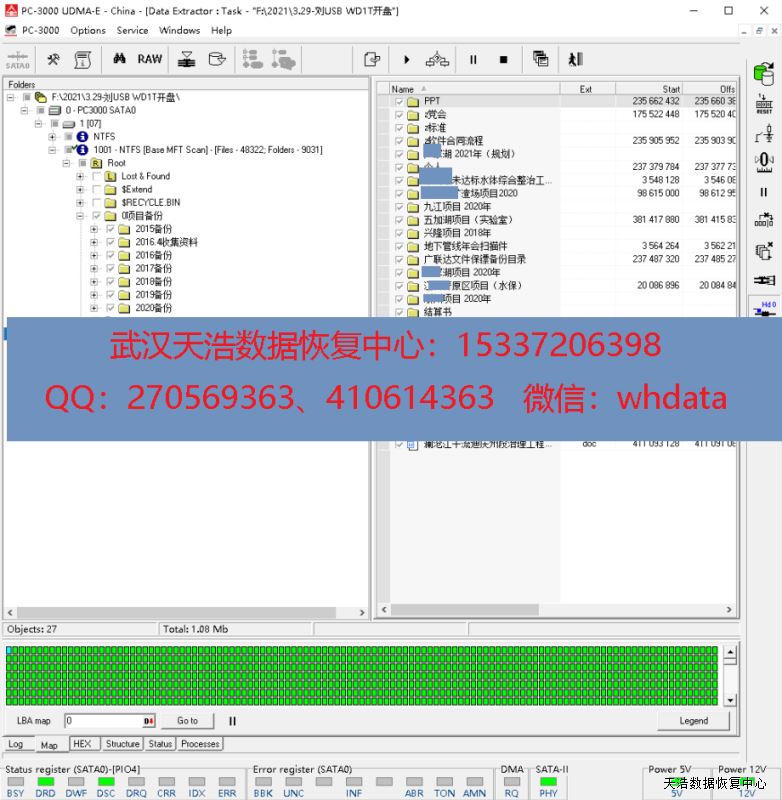
Task: Click the Legend button
Action: click(693, 720)
